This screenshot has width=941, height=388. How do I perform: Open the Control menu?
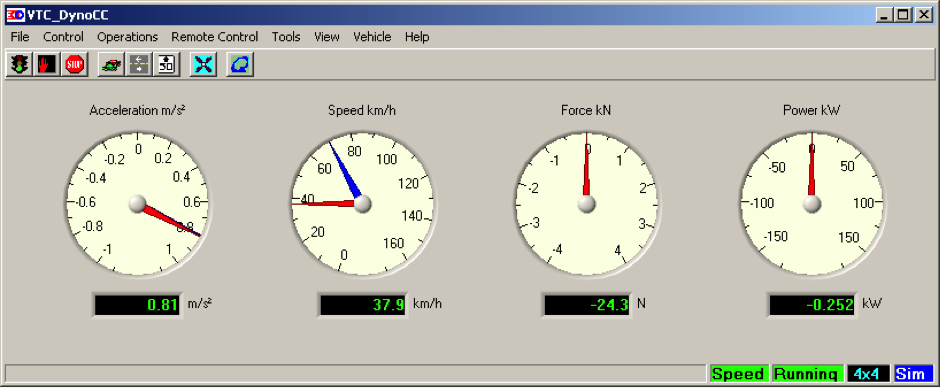63,37
